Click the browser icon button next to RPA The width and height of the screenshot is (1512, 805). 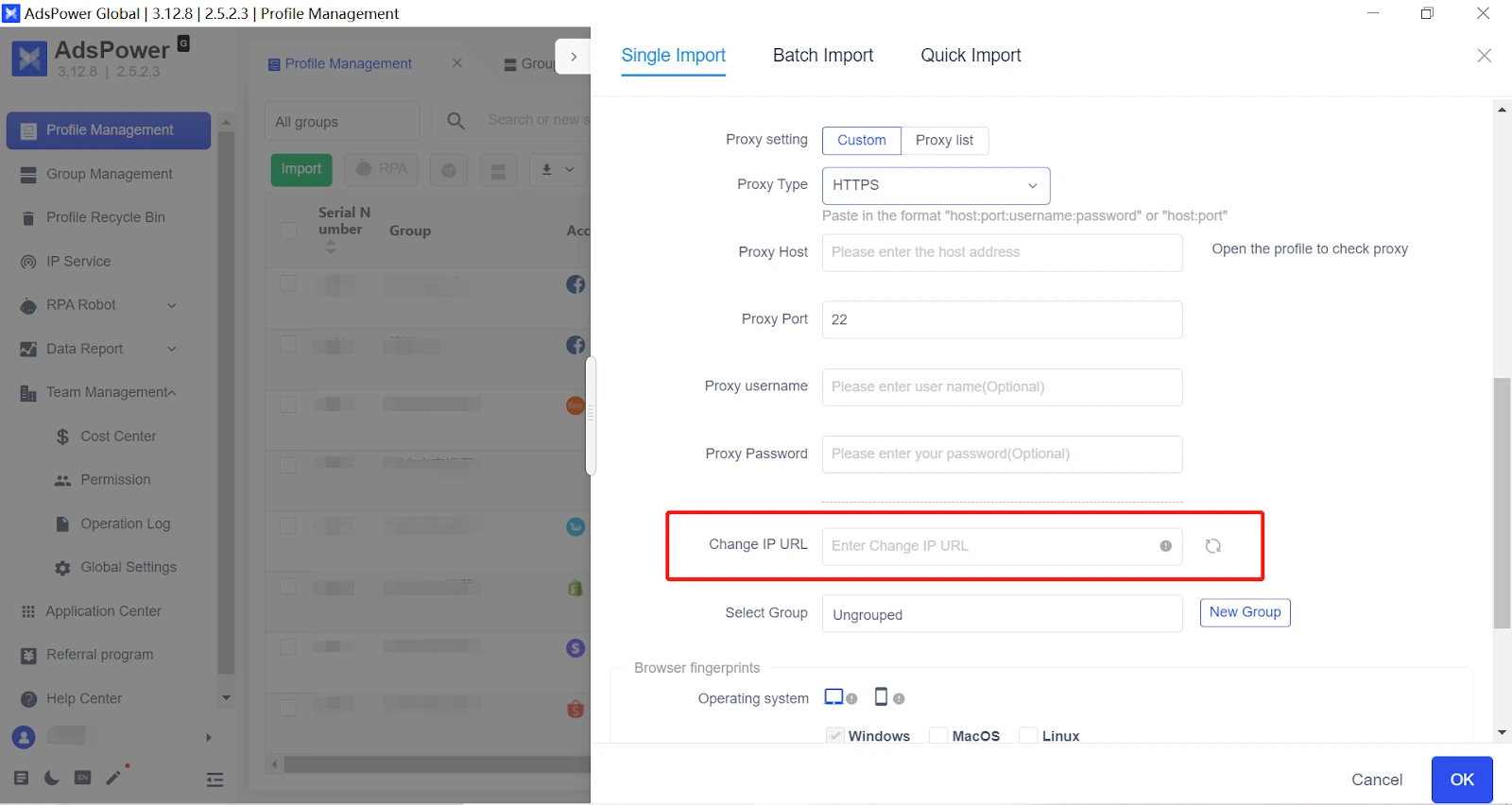click(449, 170)
